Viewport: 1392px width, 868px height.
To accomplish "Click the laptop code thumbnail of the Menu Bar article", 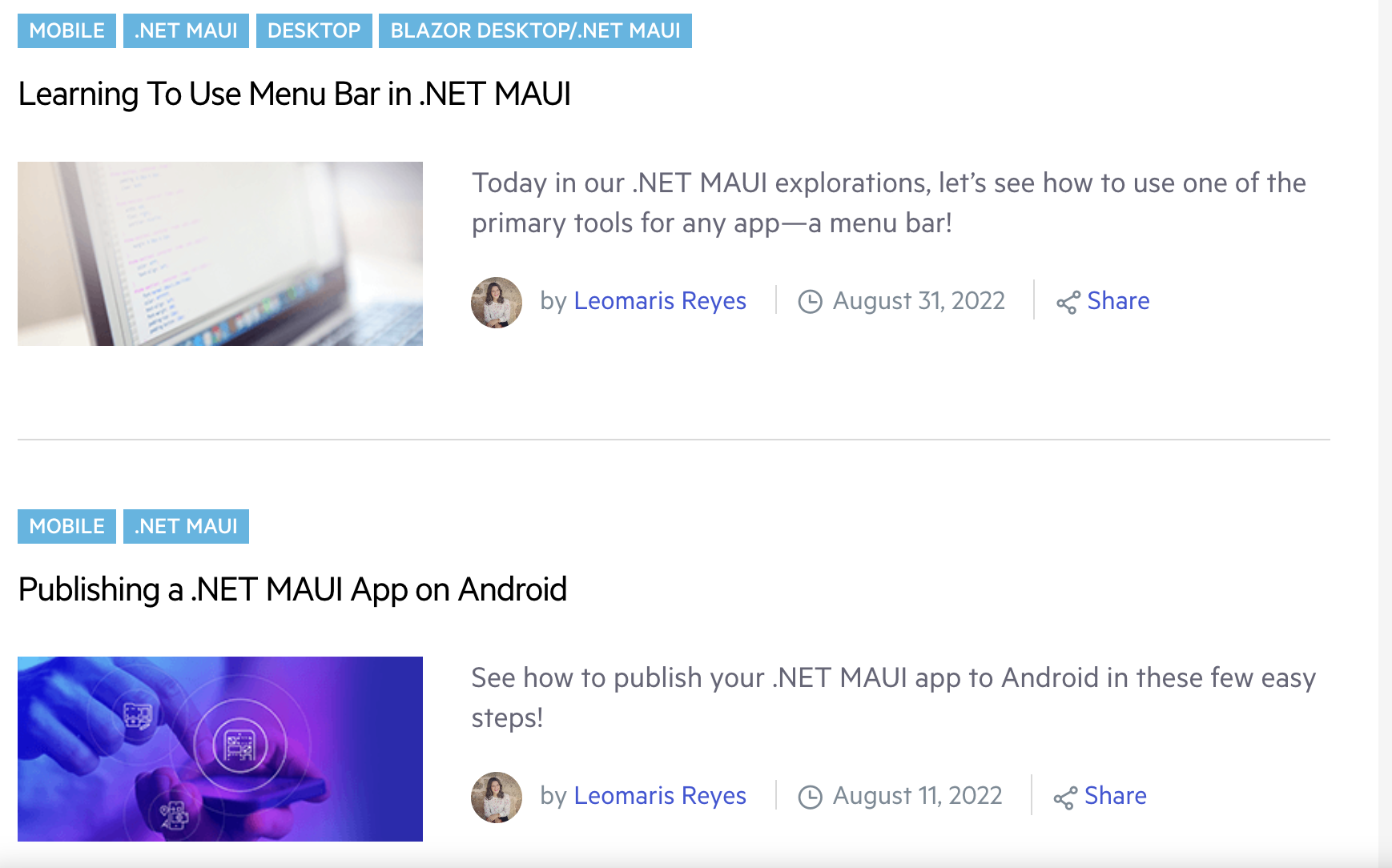I will (220, 254).
